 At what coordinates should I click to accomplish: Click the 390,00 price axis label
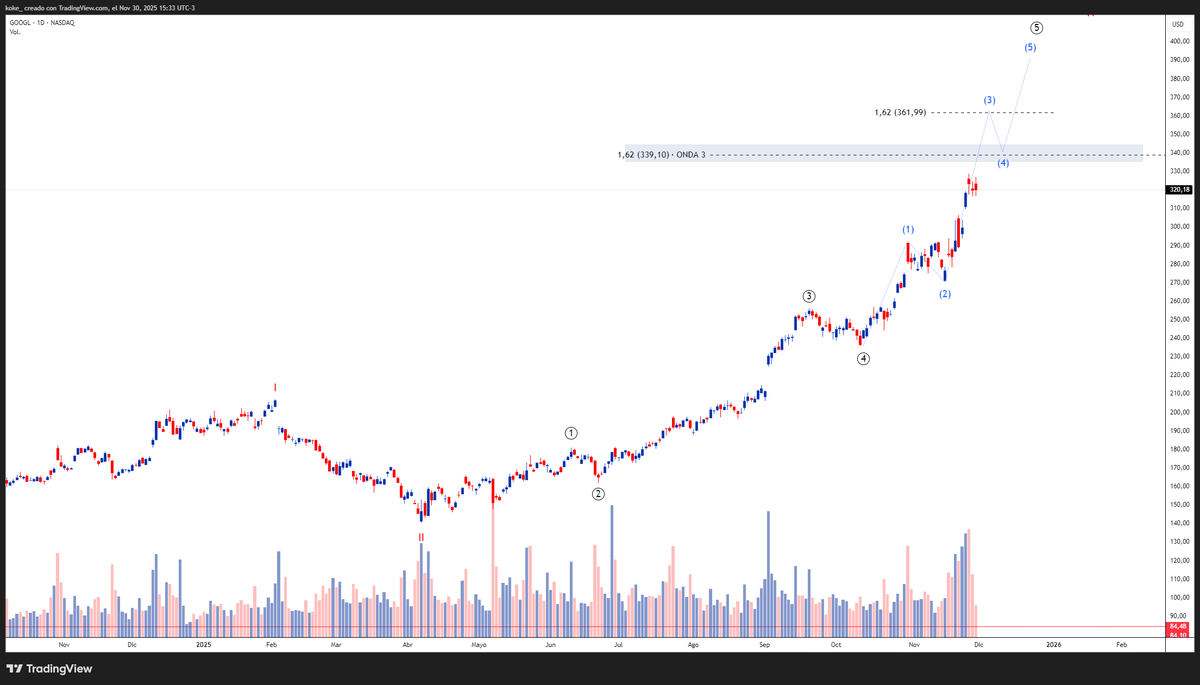click(x=1179, y=60)
